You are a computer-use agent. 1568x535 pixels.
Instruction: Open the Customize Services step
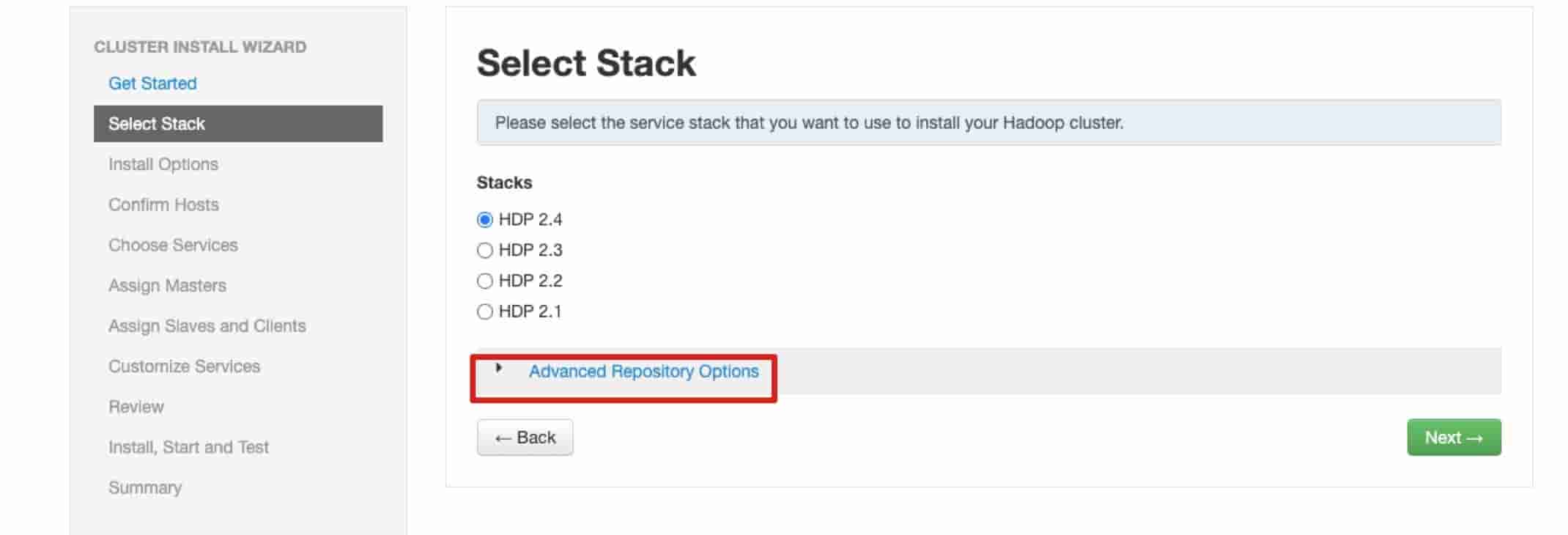coord(184,366)
